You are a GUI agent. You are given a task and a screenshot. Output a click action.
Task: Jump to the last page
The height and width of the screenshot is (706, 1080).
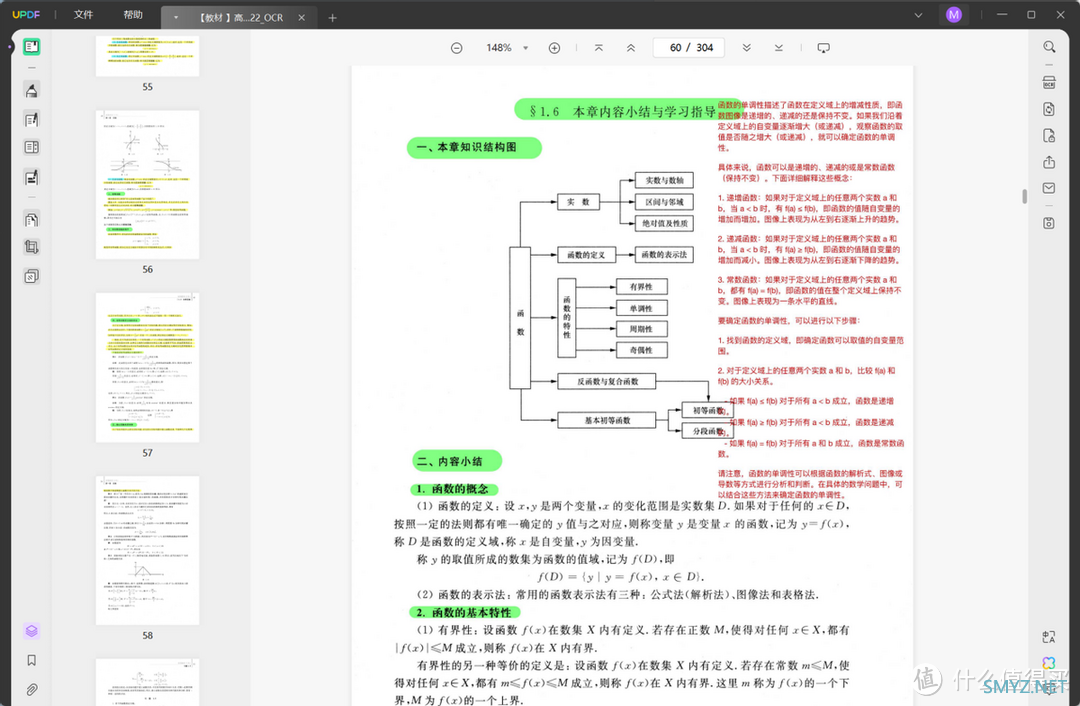[778, 48]
